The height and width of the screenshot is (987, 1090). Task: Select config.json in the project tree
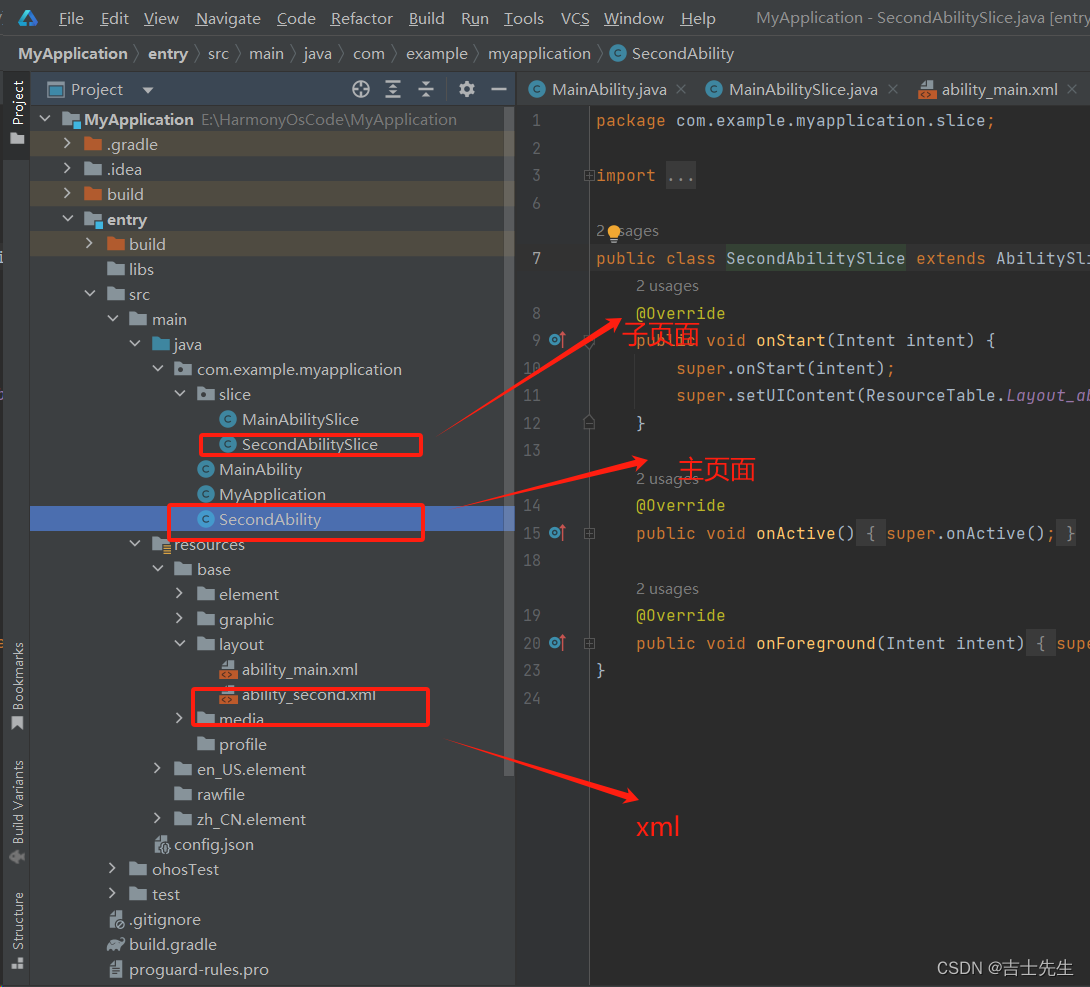point(213,844)
